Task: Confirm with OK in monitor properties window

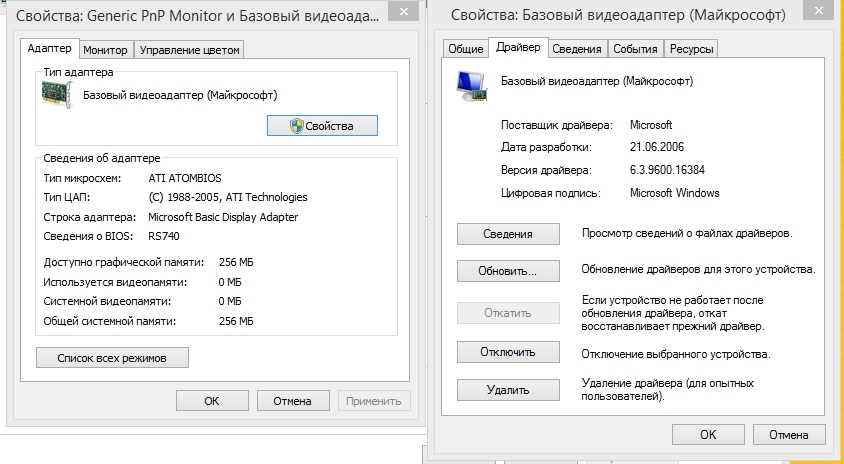Action: click(212, 401)
